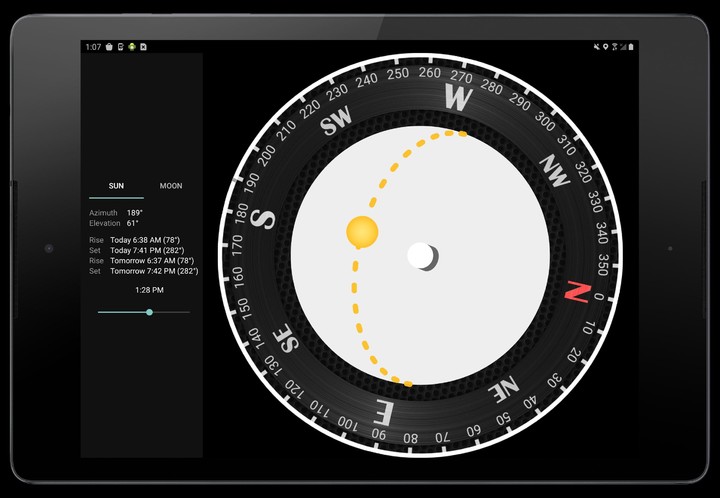
Task: Click the 'Today 7:41 PM (282°)' set time
Action: pos(147,250)
